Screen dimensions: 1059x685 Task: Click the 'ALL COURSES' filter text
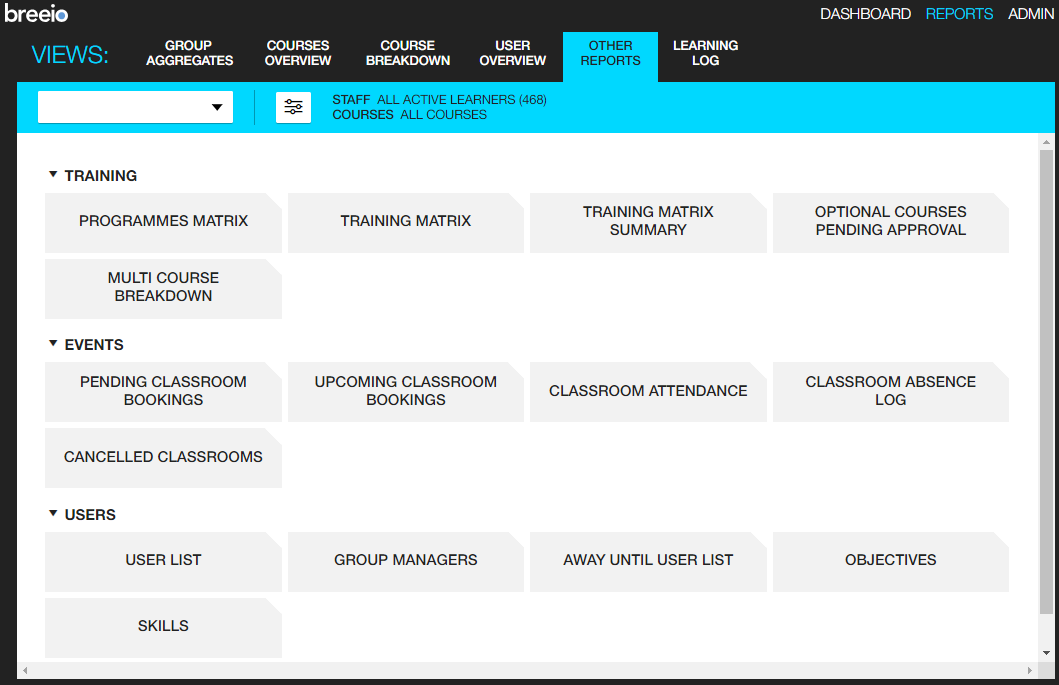pos(443,115)
